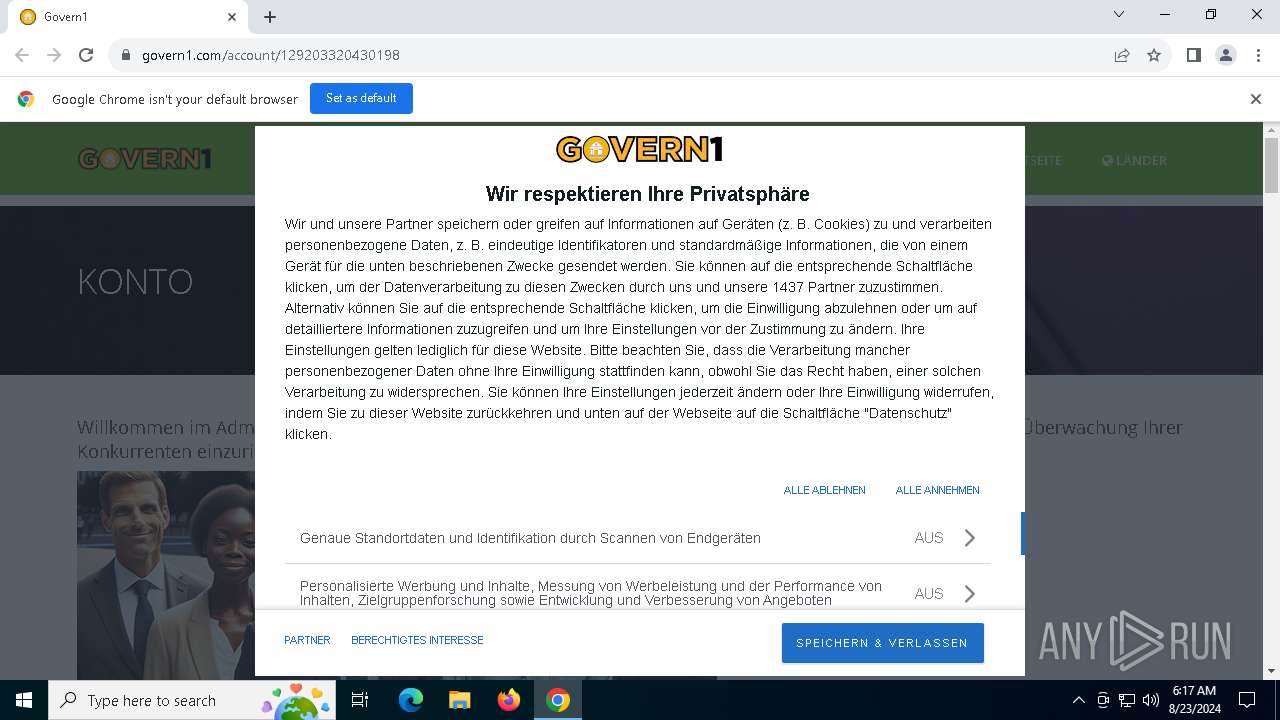Viewport: 1280px width, 720px height.
Task: Share this page using the share icon
Action: click(x=1122, y=55)
